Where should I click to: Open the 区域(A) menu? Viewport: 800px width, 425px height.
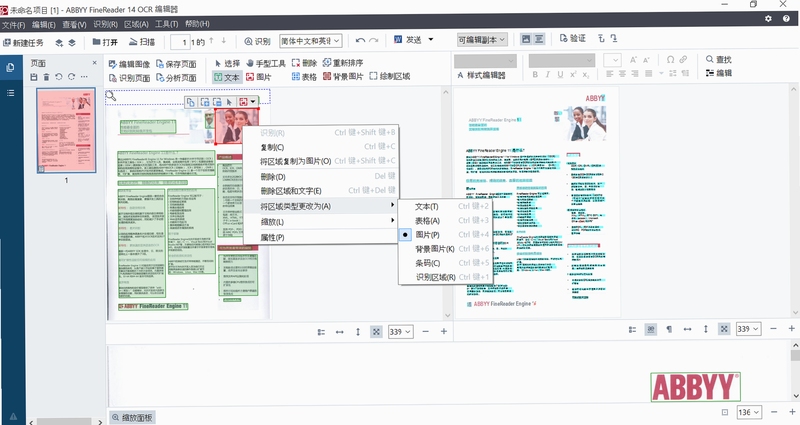pyautogui.click(x=136, y=24)
